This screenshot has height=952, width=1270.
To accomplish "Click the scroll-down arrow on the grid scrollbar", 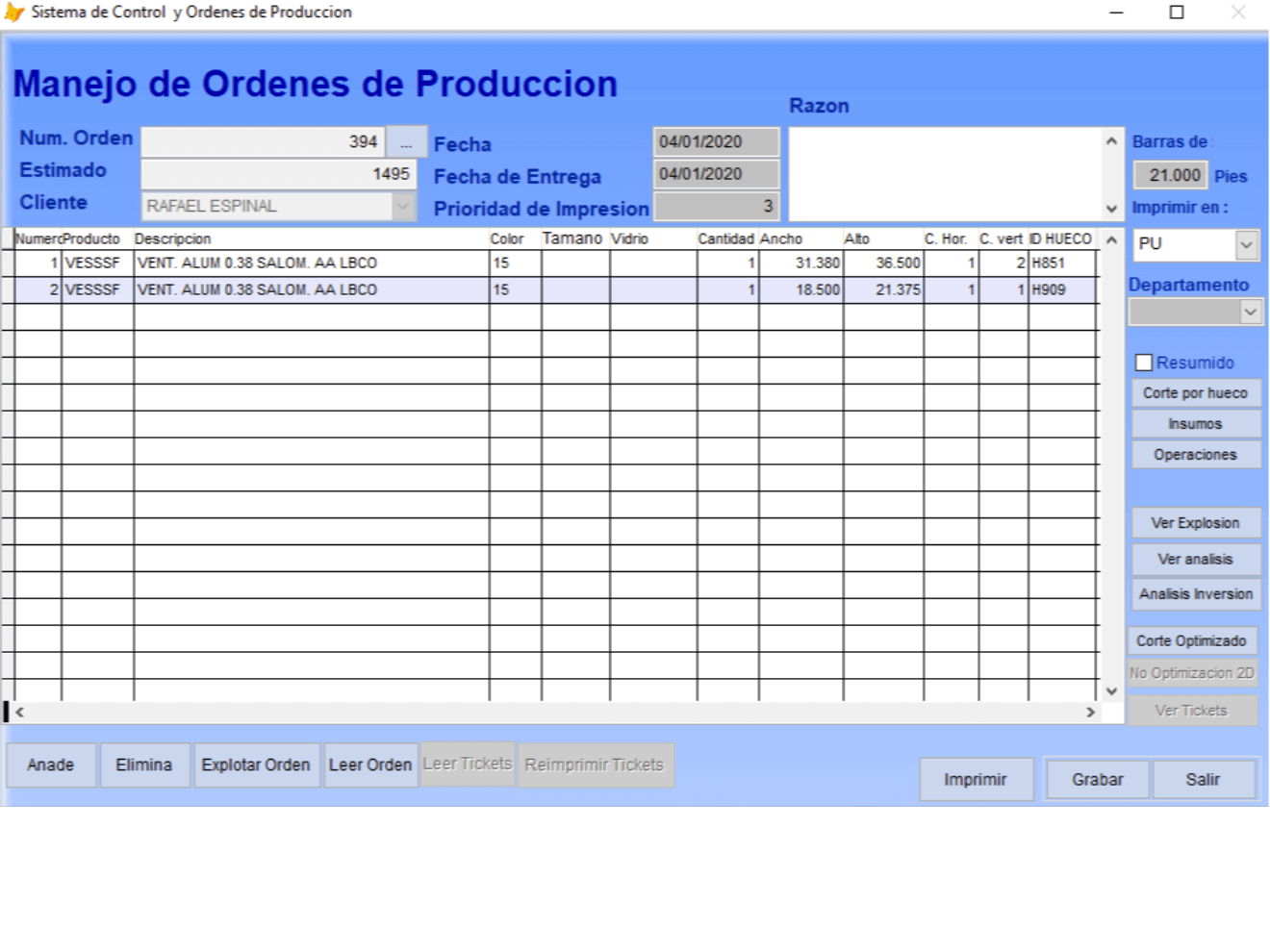I will pos(1111,690).
